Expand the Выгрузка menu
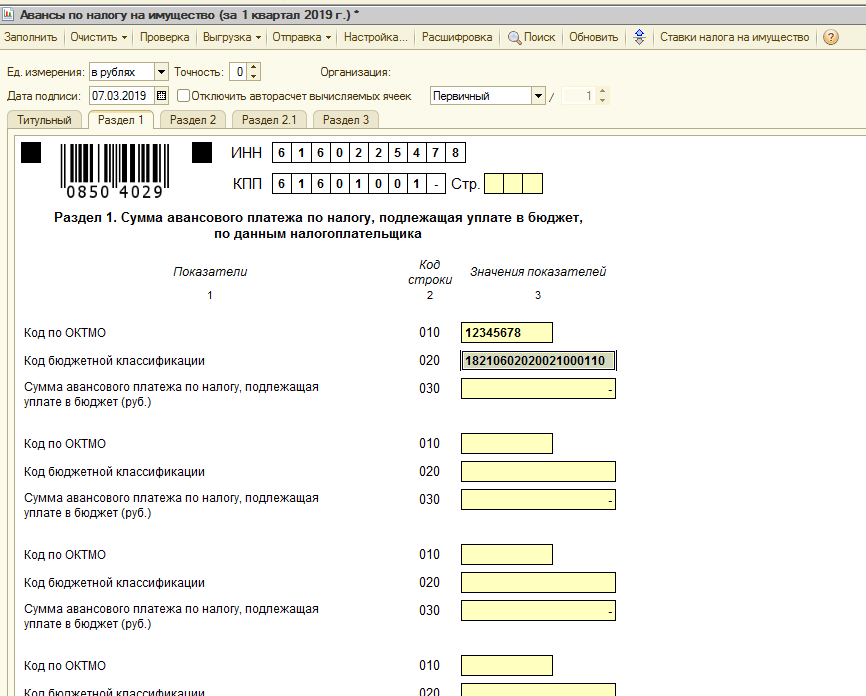This screenshot has width=866, height=696. click(231, 38)
